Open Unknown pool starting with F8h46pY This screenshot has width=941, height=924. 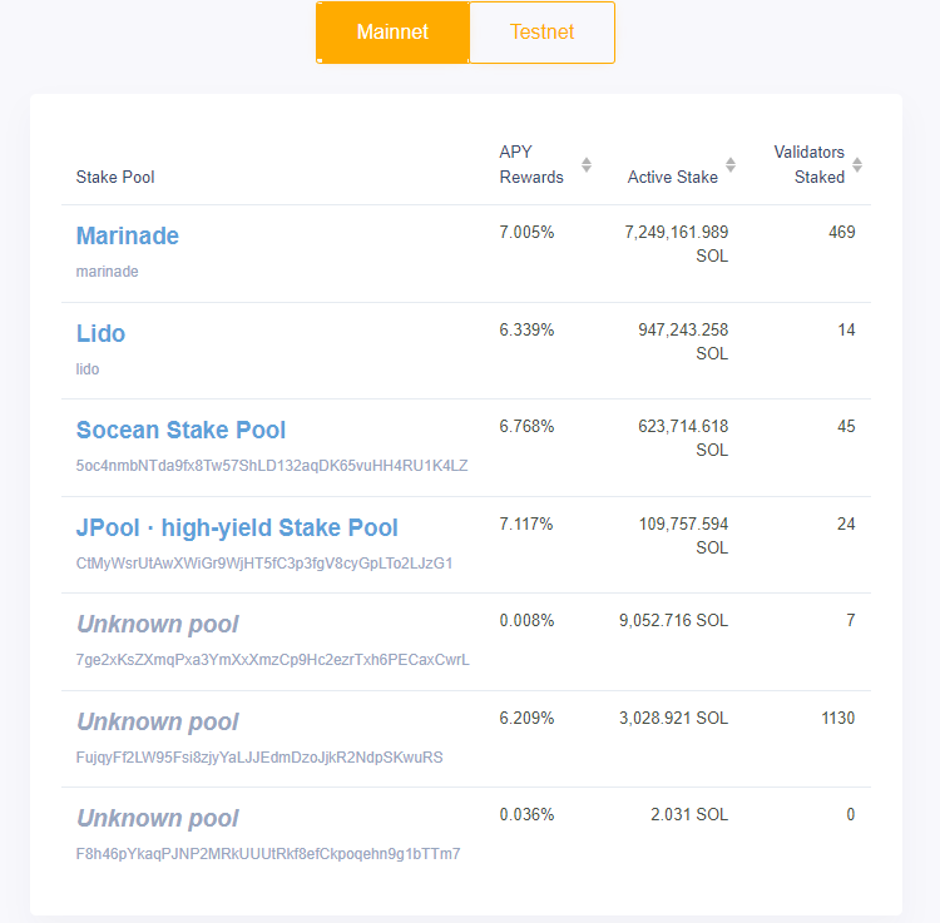[x=157, y=818]
